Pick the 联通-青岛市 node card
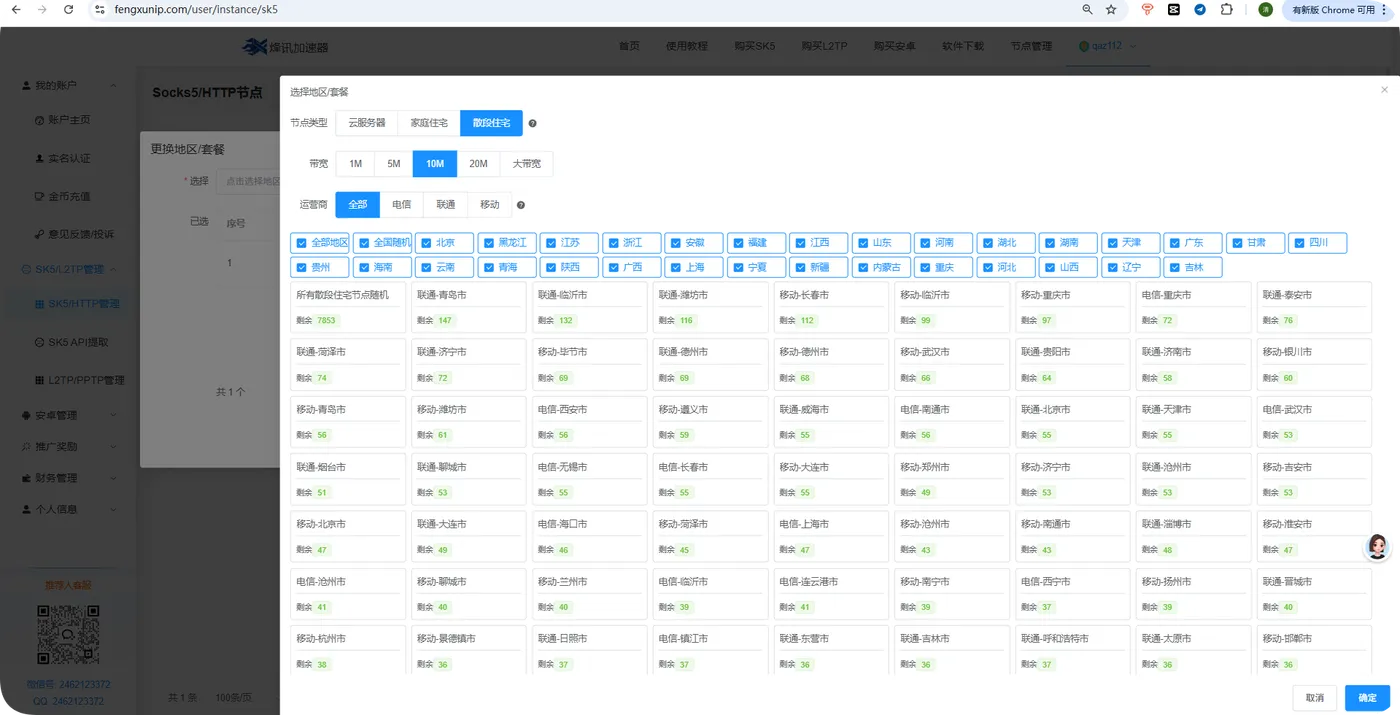 tap(469, 307)
